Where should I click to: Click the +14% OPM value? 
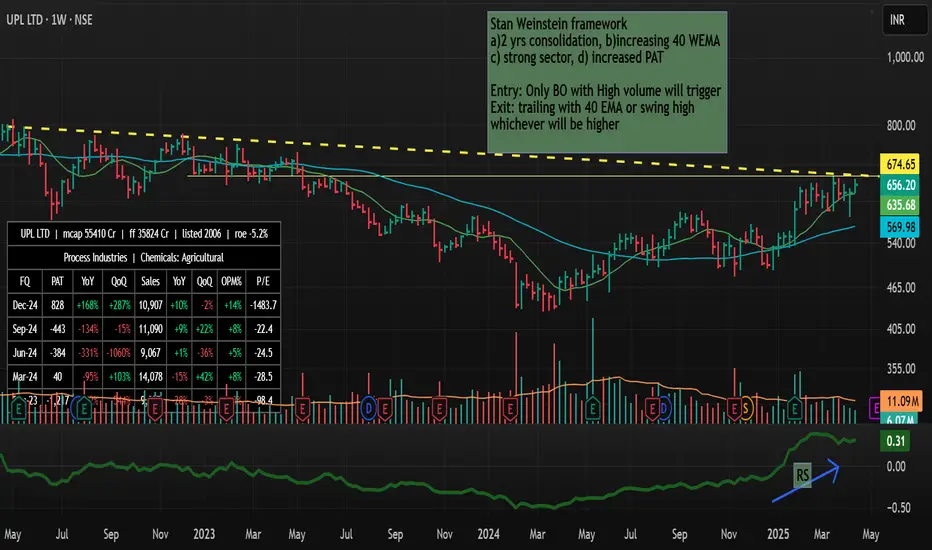tap(232, 305)
